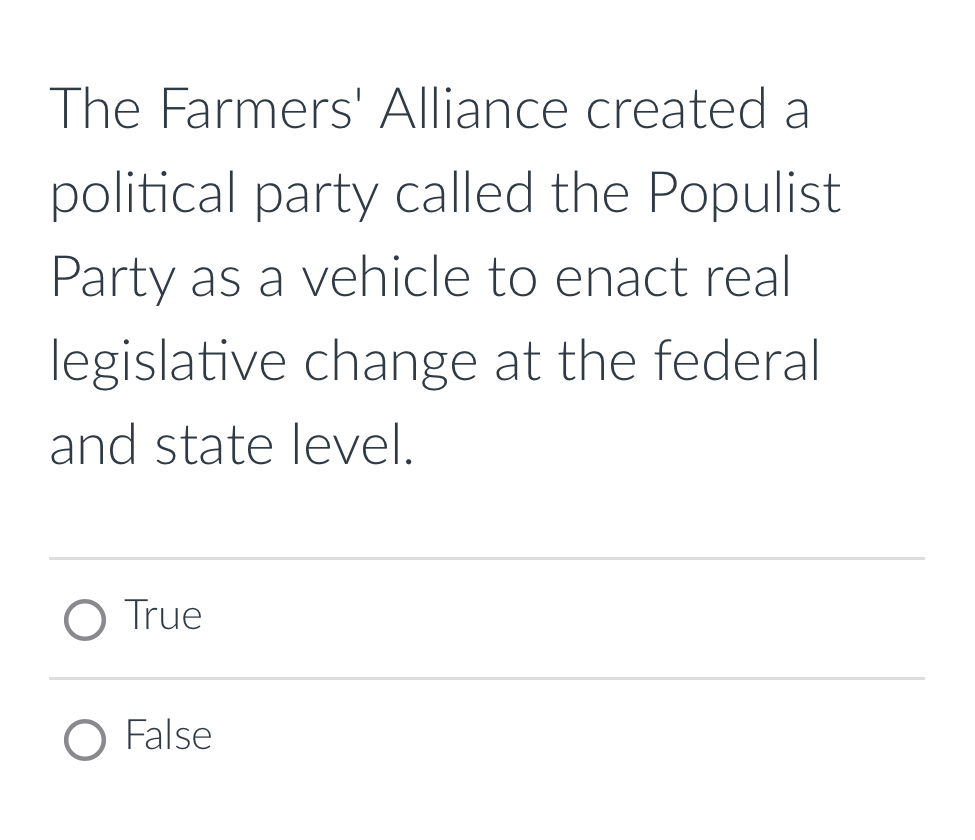Select the True radio button
975x840 pixels.
click(x=85, y=620)
